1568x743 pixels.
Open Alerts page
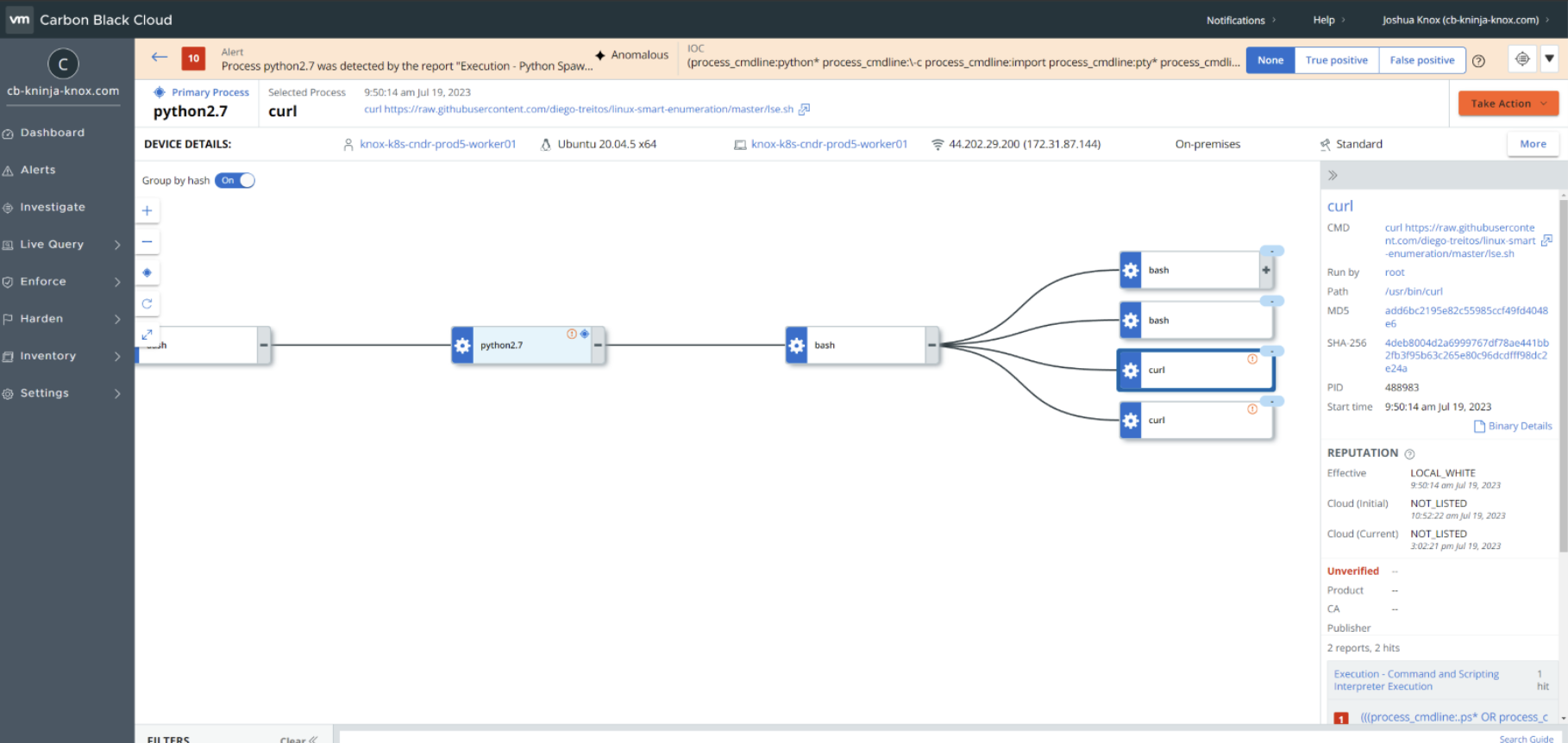click(38, 170)
